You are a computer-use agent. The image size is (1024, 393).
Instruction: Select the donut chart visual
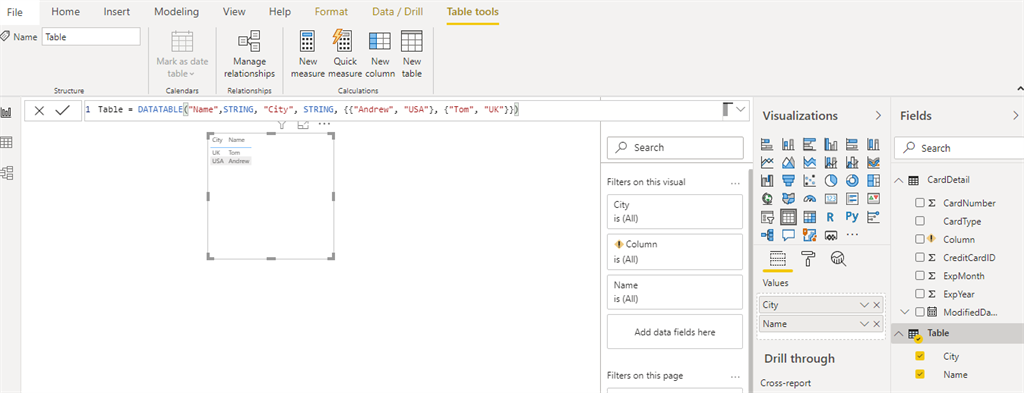point(852,180)
